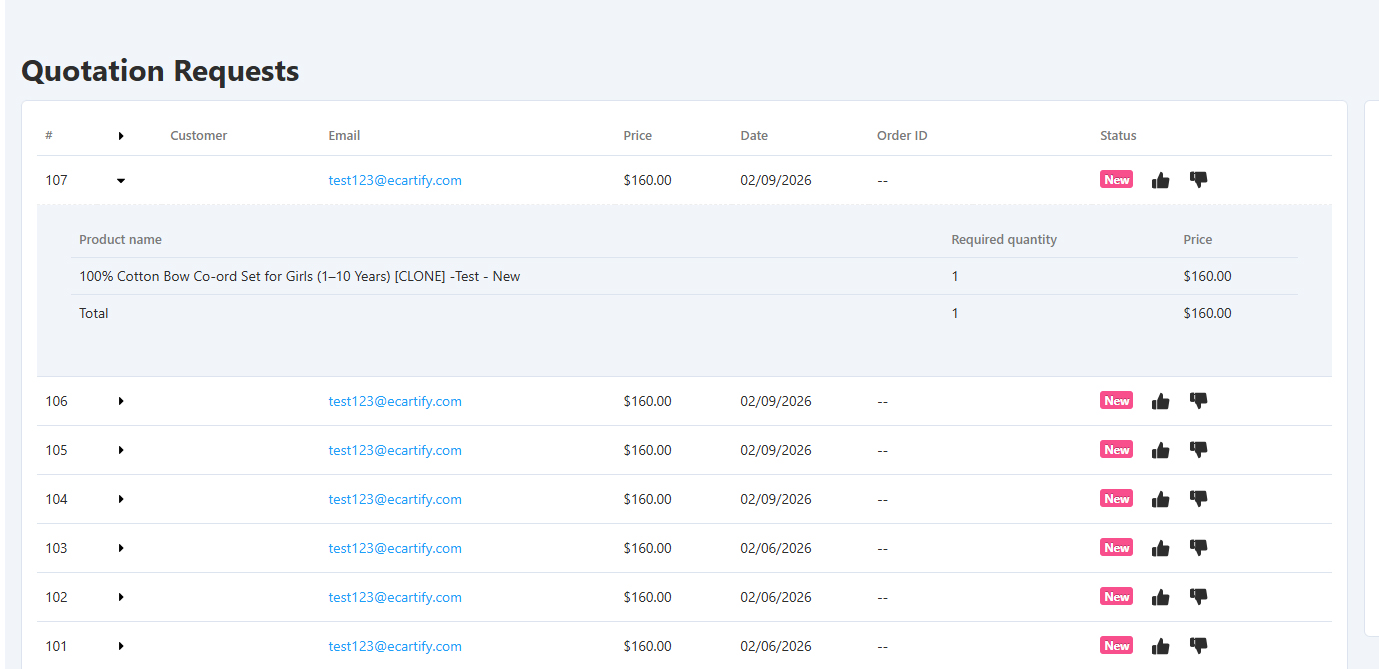The image size is (1379, 669).
Task: Click the Price column header
Action: [x=637, y=136]
